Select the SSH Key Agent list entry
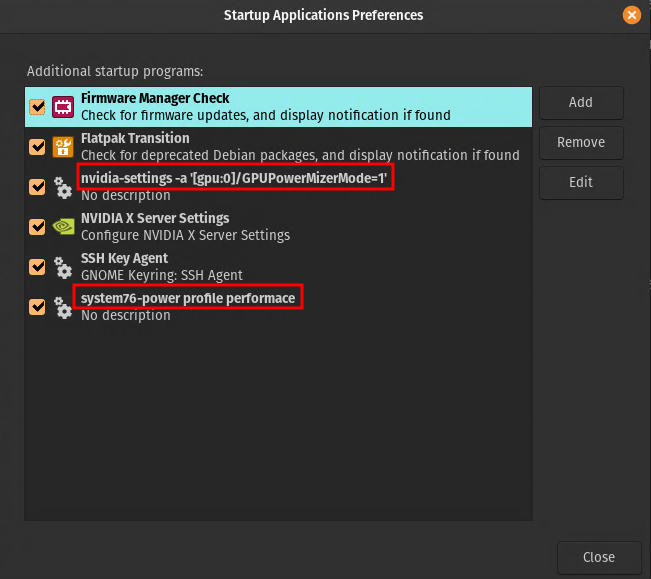Screen dimensions: 651x579 [127, 259]
